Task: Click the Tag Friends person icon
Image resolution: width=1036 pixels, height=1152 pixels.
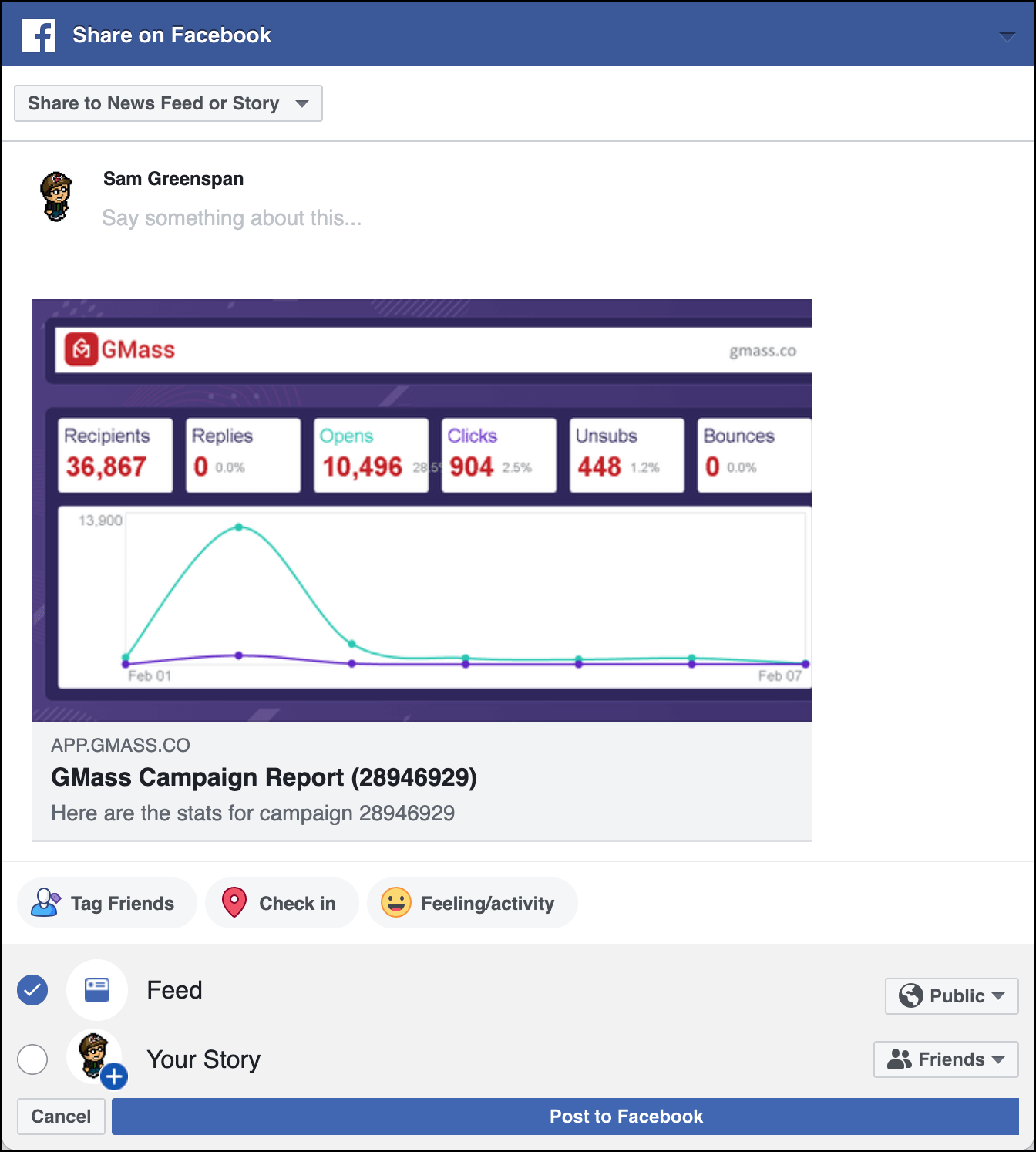Action: tap(45, 902)
